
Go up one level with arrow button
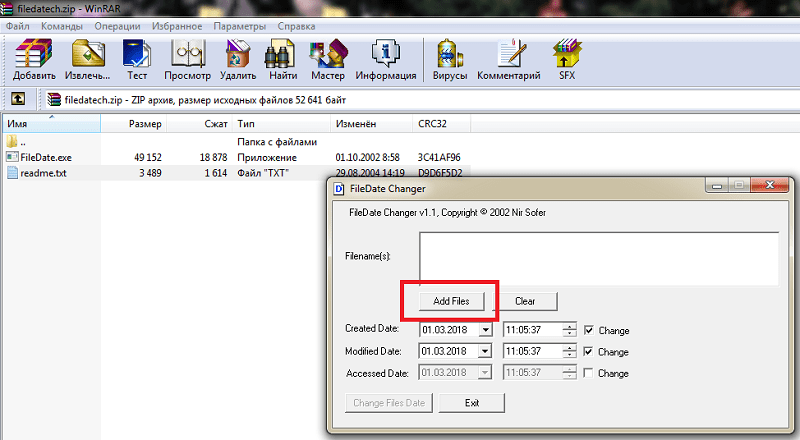coord(18,99)
